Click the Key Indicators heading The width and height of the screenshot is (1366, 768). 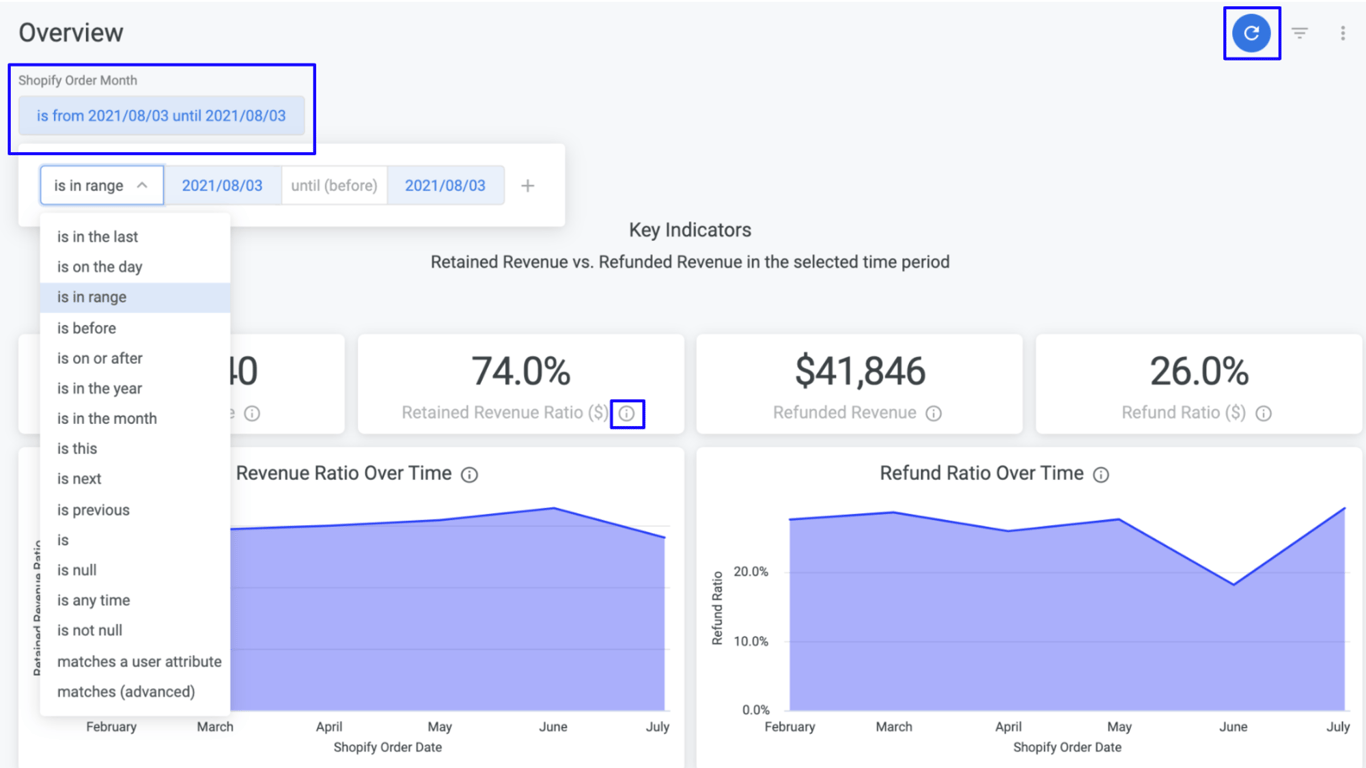(690, 230)
